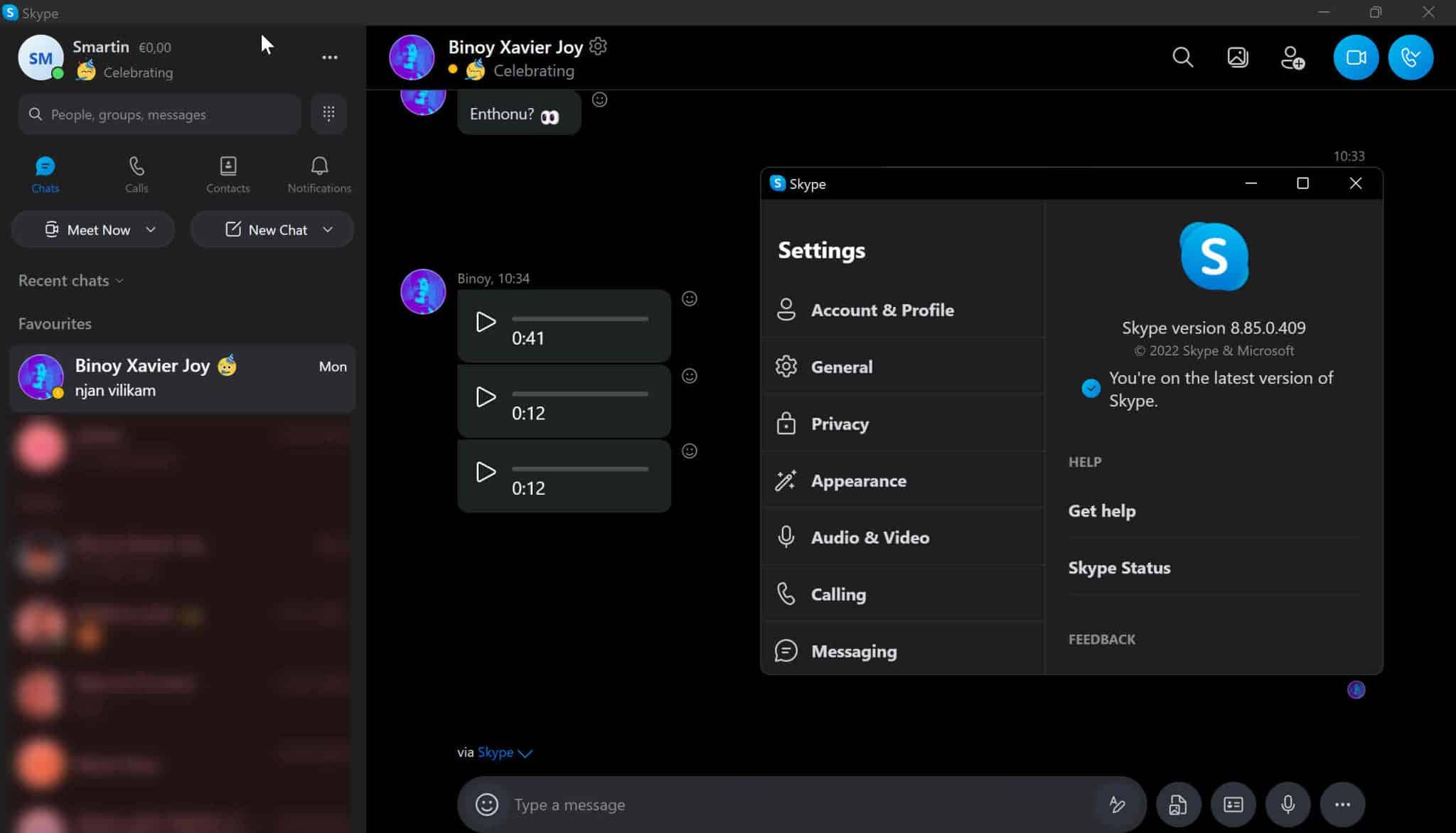Record a voice message
The width and height of the screenshot is (1456, 833).
1288,805
